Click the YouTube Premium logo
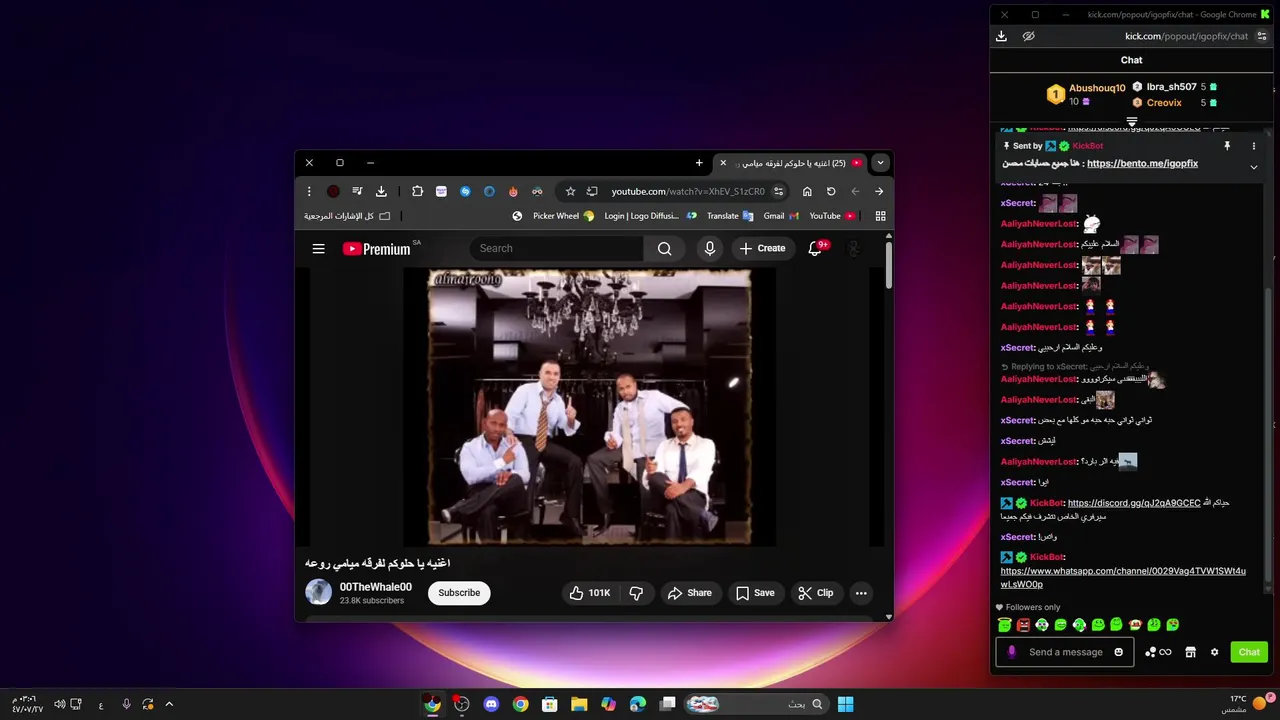 pos(377,249)
